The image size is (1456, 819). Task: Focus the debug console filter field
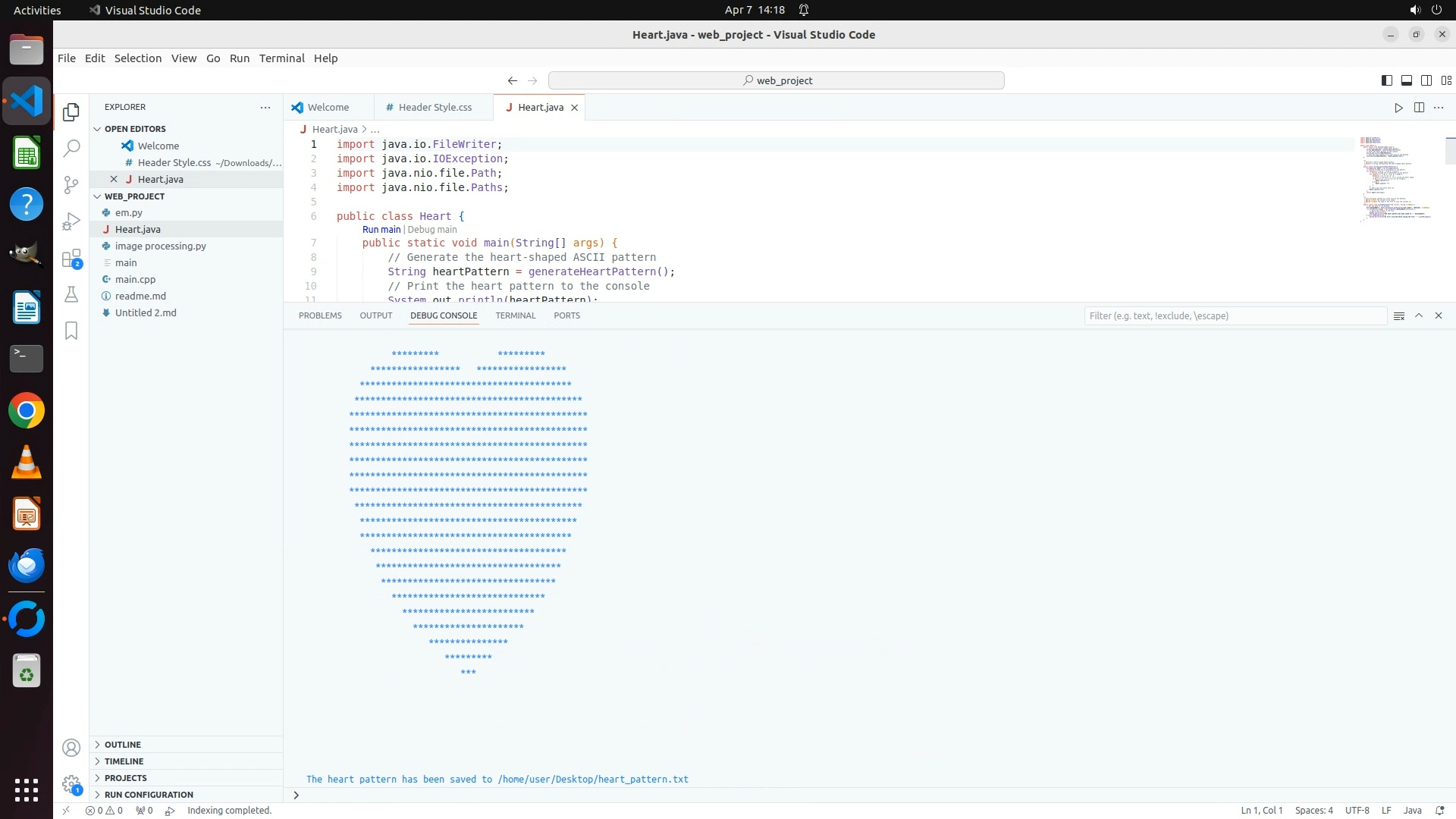(1235, 316)
